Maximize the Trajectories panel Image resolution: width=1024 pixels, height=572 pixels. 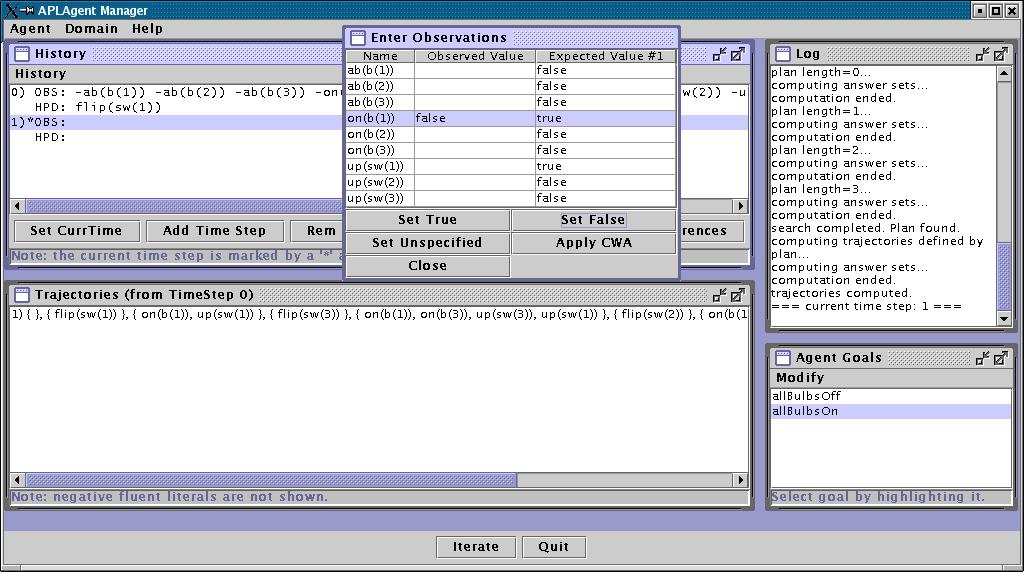(737, 295)
